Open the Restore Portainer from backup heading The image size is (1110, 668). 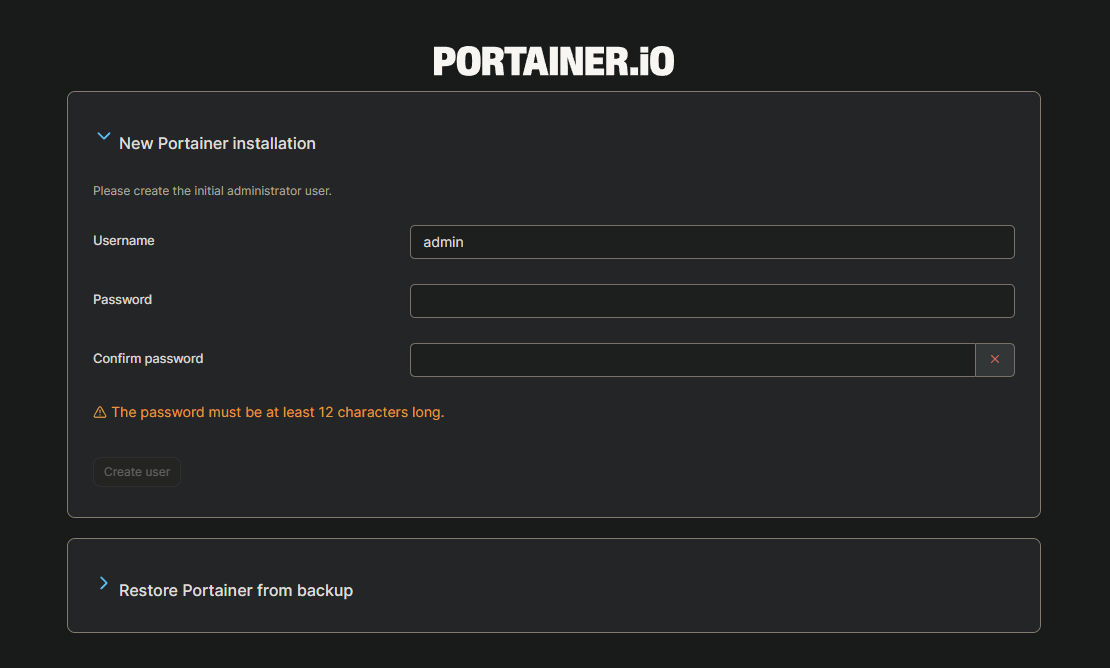(x=236, y=591)
